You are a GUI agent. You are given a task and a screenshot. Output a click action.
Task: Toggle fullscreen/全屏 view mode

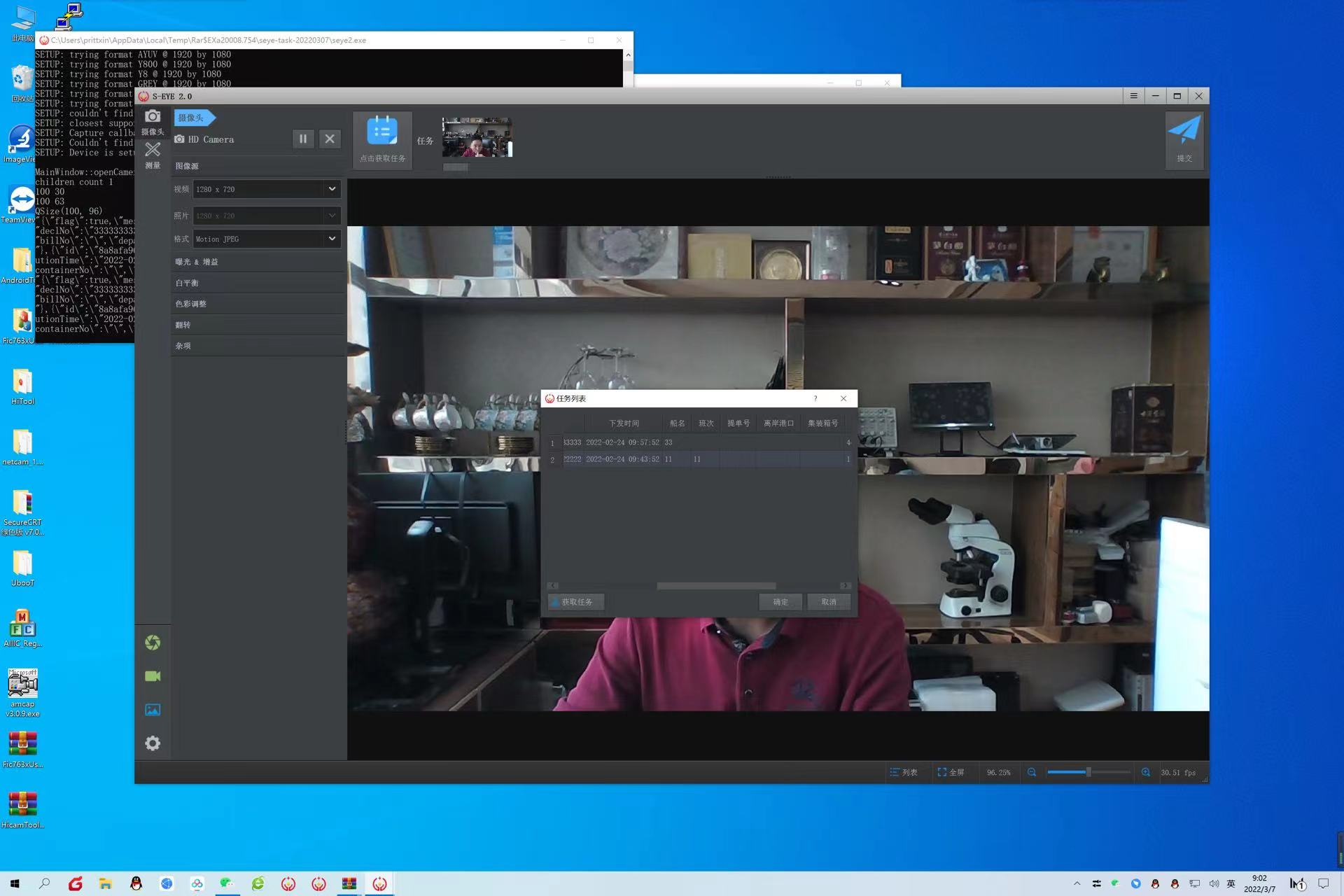[950, 772]
